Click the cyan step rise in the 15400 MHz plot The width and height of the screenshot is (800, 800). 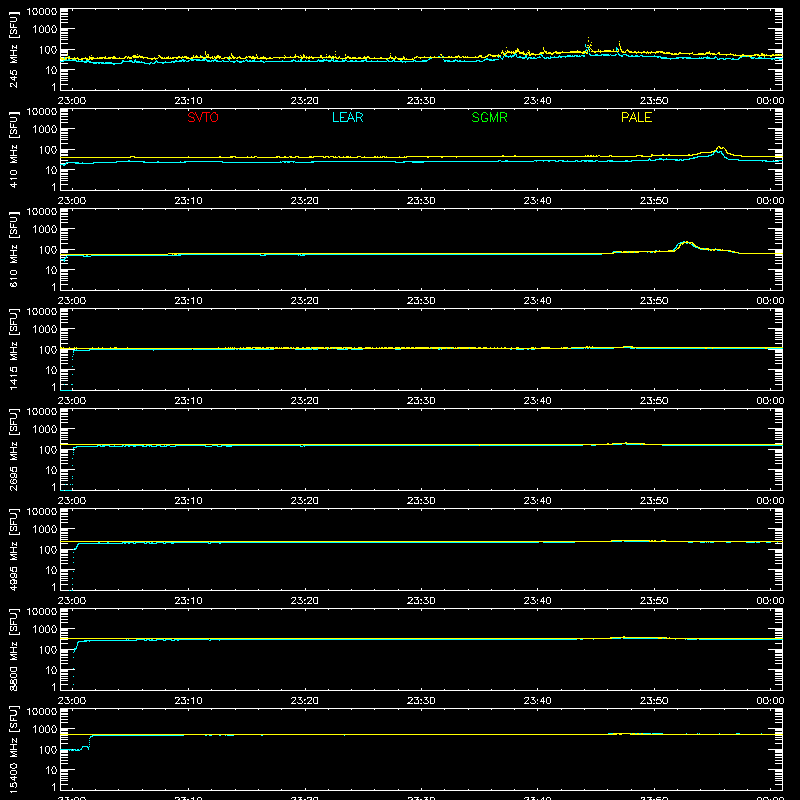pos(90,742)
